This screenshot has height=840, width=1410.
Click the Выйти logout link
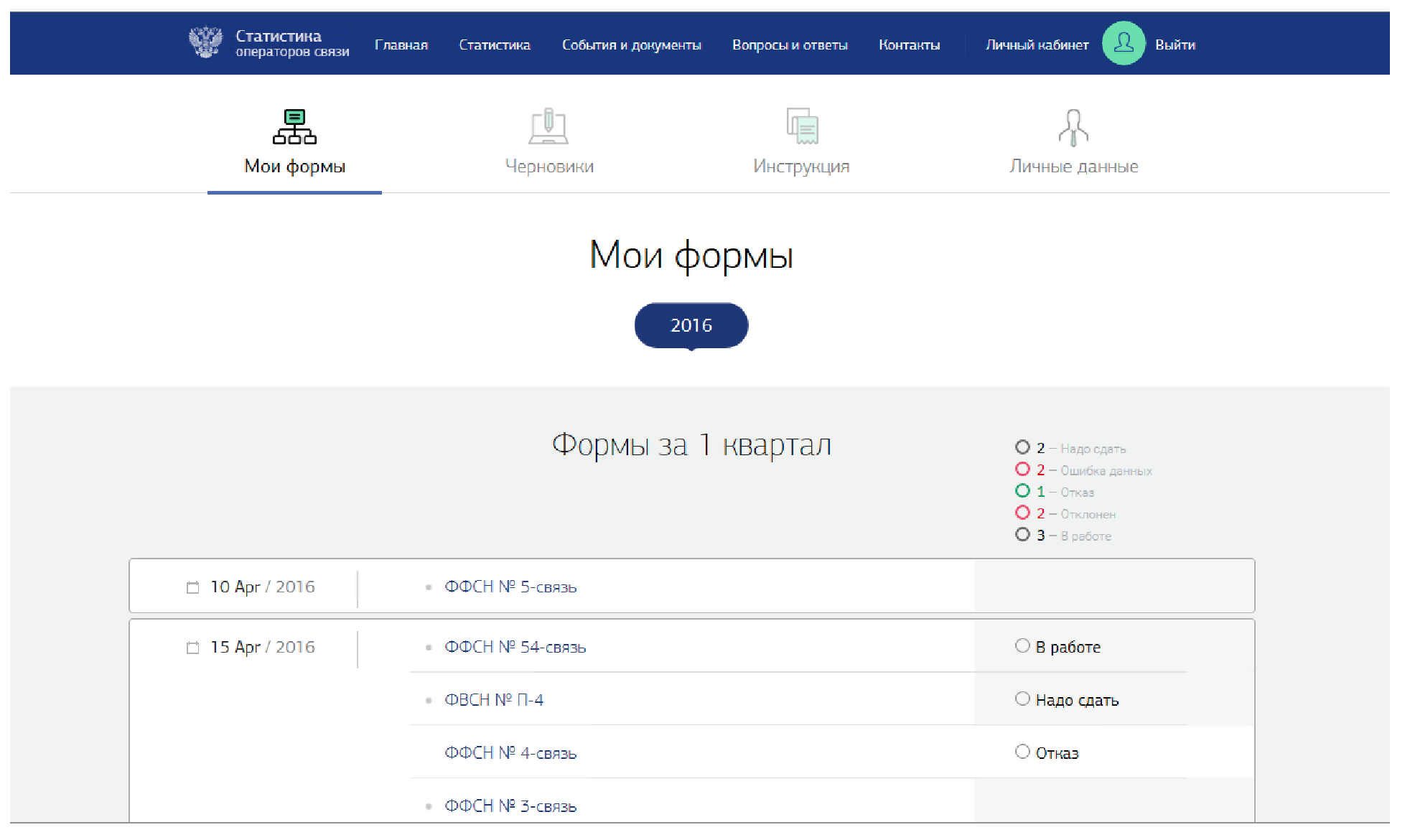[x=1175, y=45]
